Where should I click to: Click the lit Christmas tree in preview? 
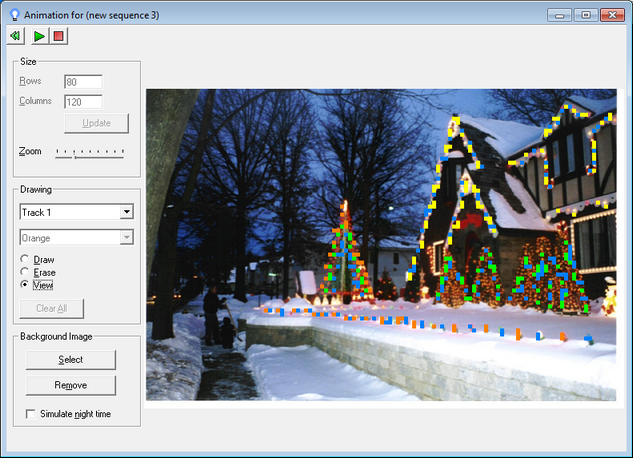(343, 255)
